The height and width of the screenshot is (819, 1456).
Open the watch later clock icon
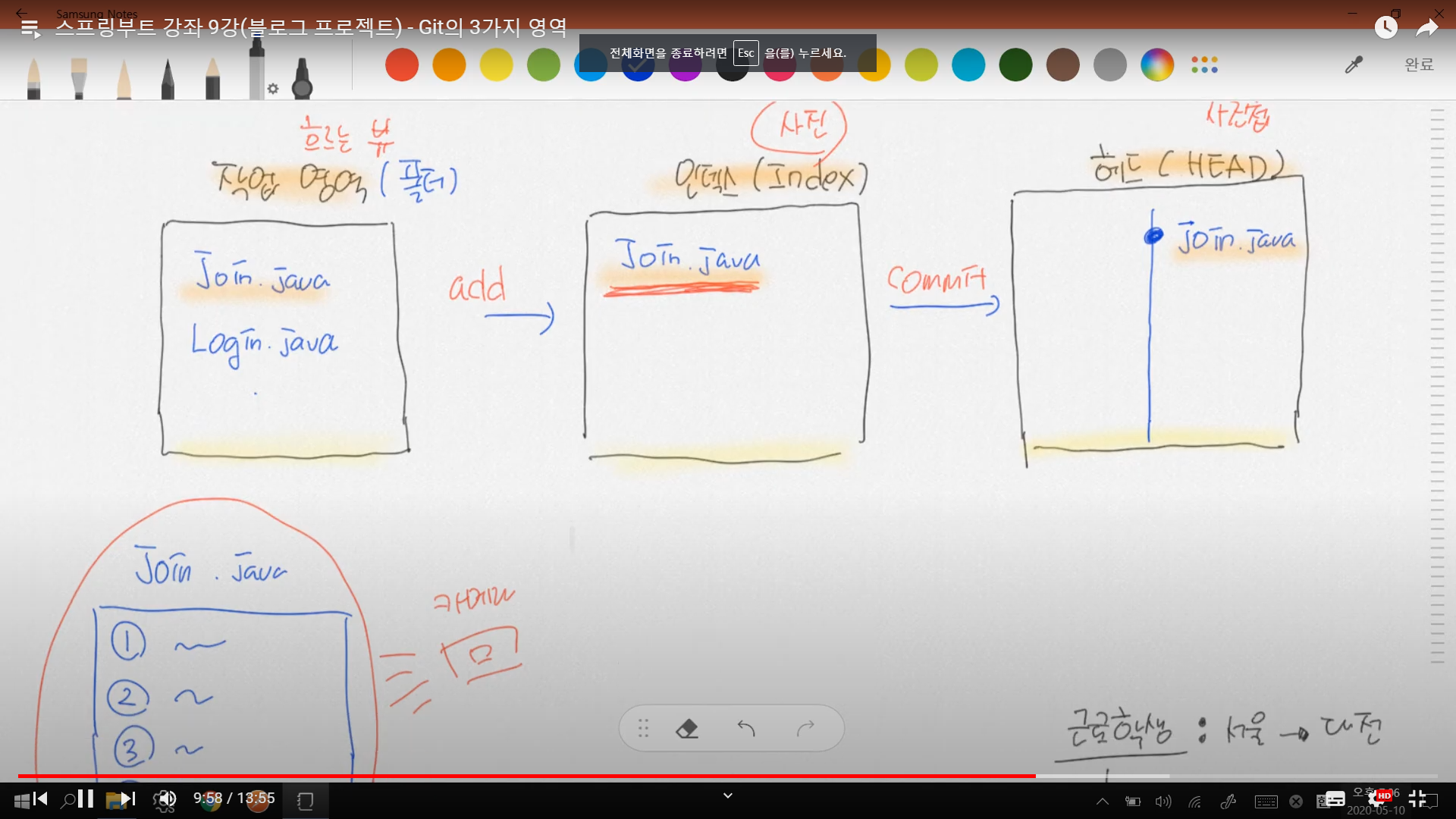point(1385,28)
